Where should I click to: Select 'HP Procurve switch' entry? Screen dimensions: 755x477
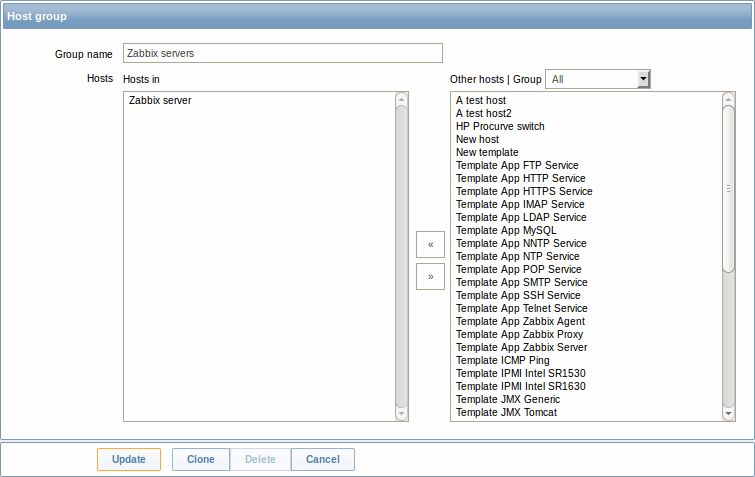pyautogui.click(x=500, y=126)
